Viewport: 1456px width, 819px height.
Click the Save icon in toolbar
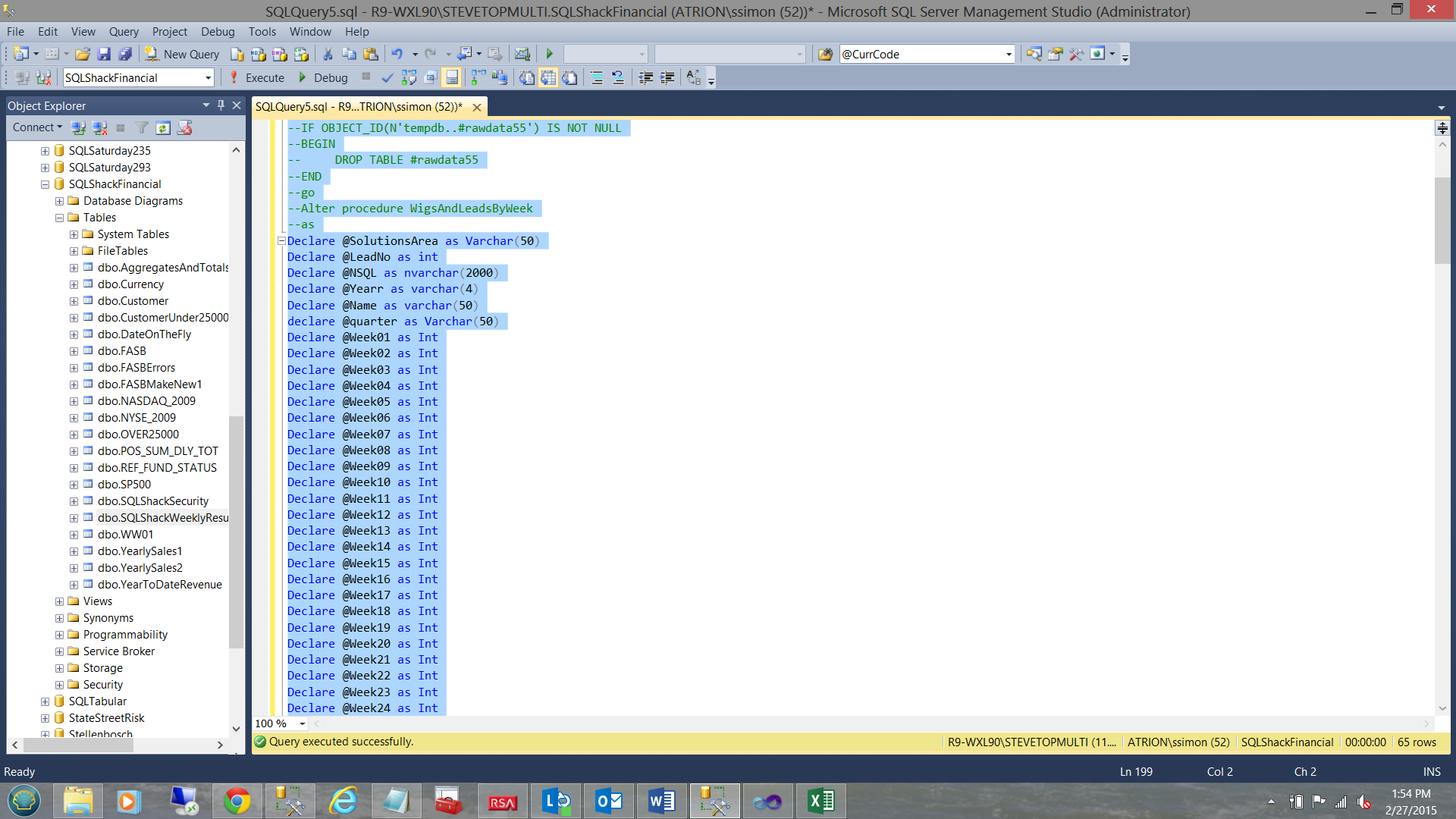pos(104,54)
